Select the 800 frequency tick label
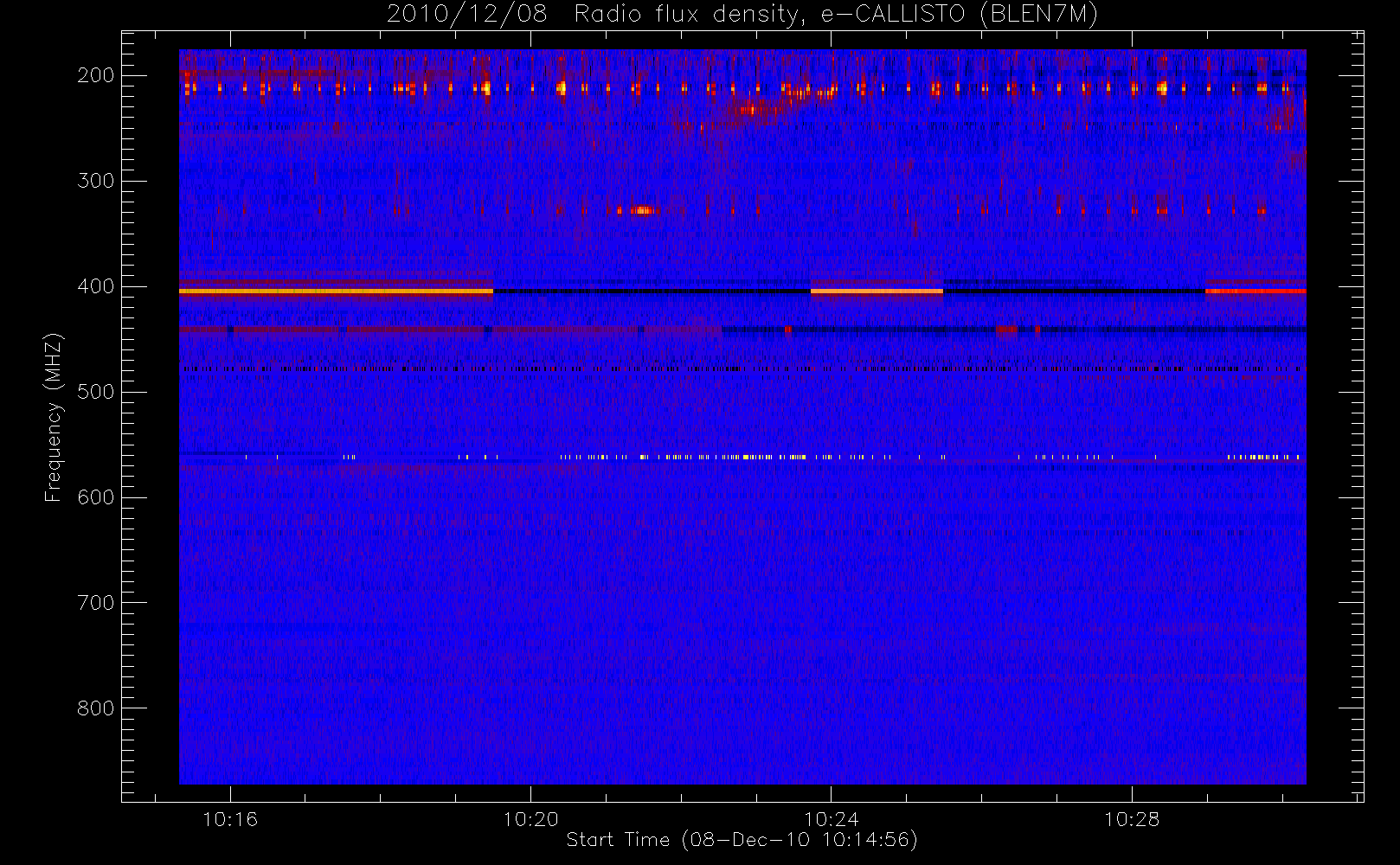 click(96, 708)
